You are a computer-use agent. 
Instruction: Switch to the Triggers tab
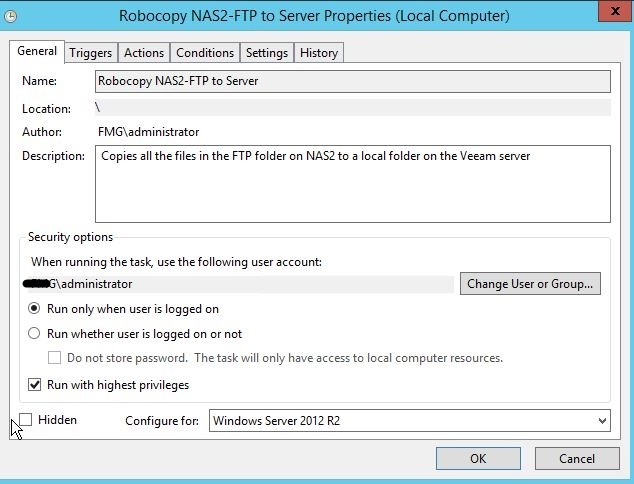click(x=91, y=53)
